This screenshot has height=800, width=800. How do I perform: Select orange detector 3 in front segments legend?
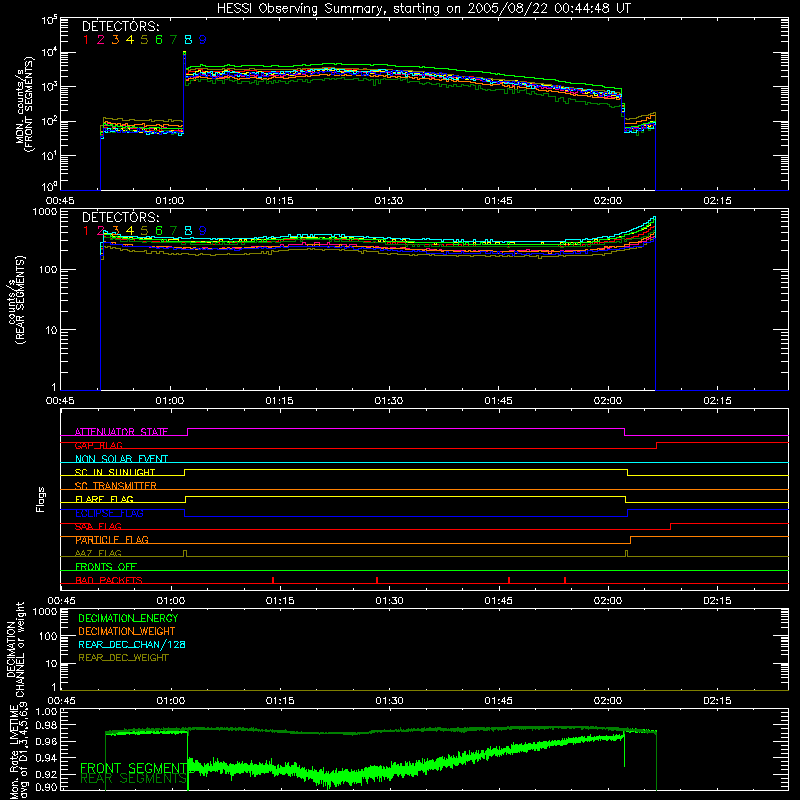(115, 40)
